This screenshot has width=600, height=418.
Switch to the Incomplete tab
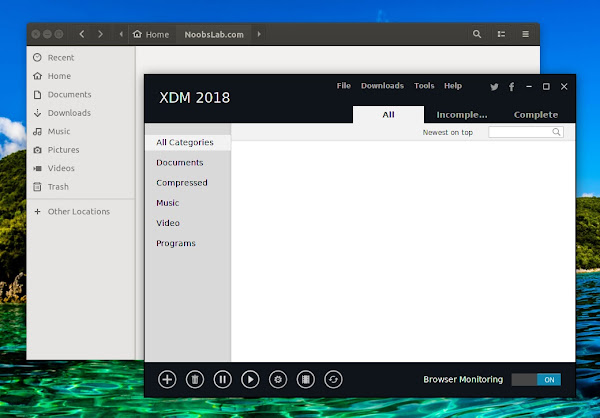point(462,115)
